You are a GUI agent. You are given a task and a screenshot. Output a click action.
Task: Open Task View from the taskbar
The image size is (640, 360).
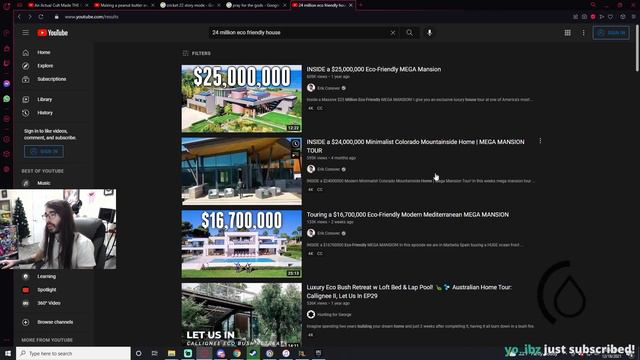tap(155, 353)
